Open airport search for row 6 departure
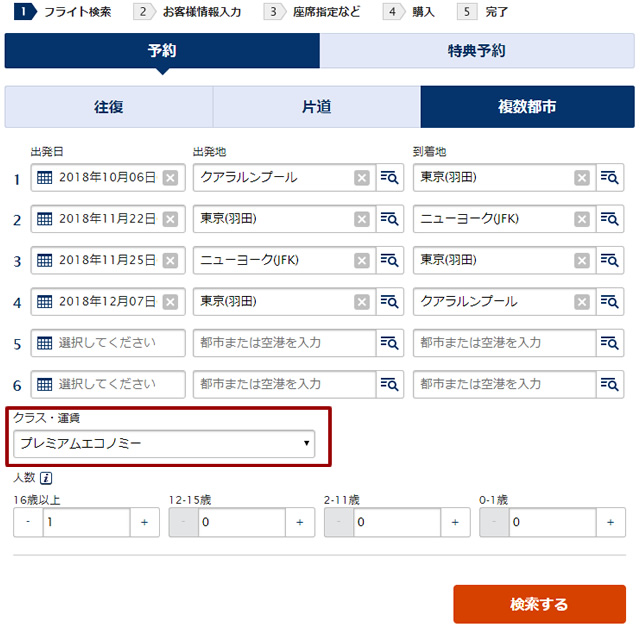The width and height of the screenshot is (640, 637). pos(389,384)
